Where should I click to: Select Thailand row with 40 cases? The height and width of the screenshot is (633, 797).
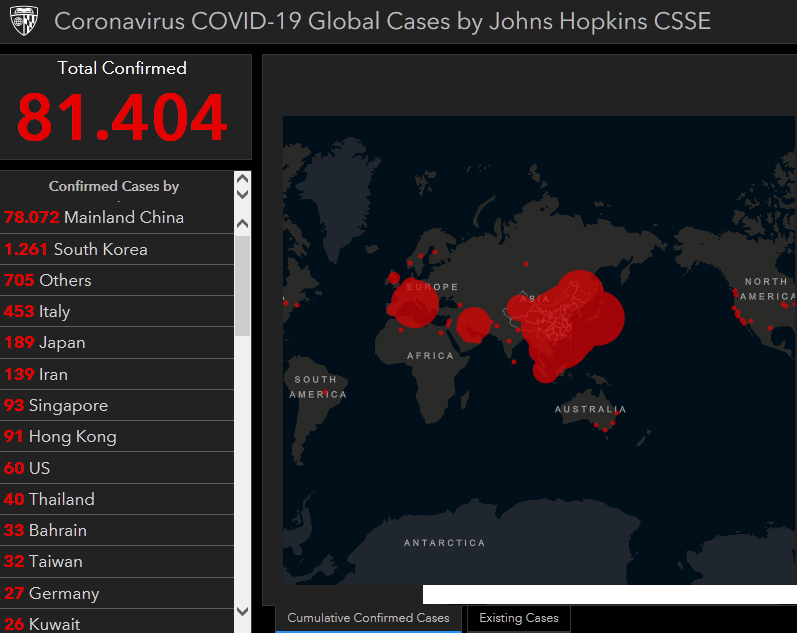117,499
